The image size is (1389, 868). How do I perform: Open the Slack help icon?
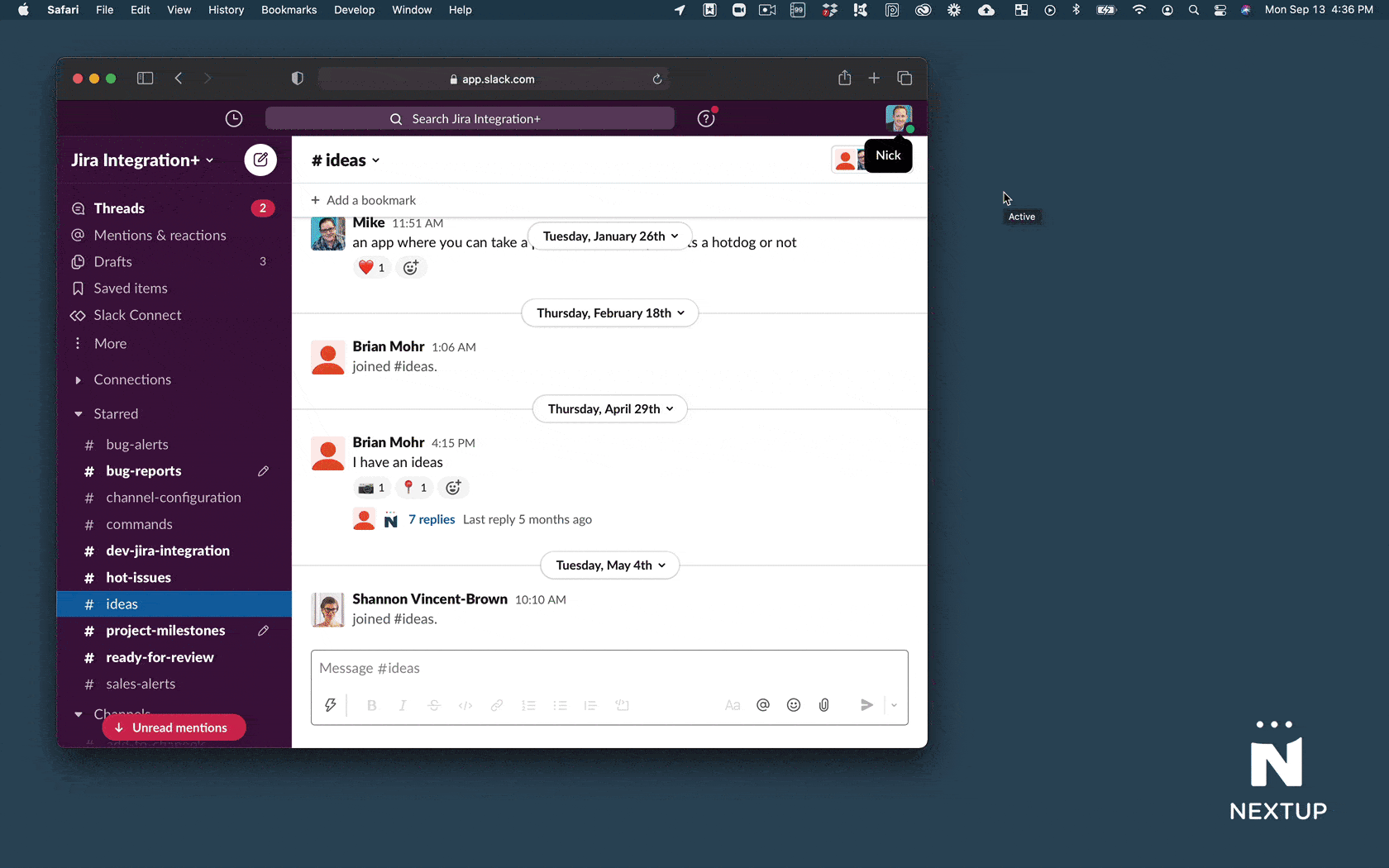pos(706,119)
